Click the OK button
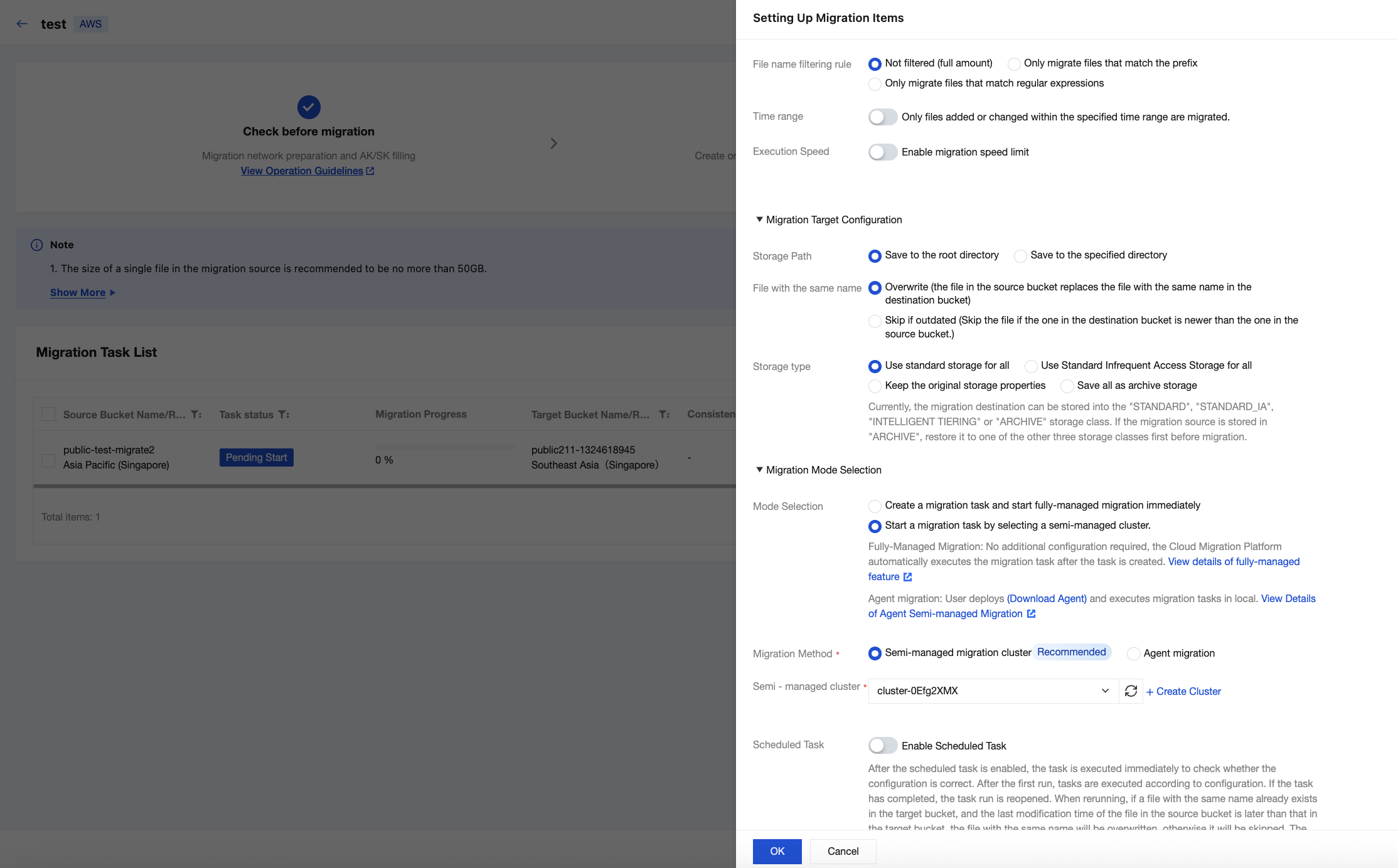Screen dimensions: 1398x868 tap(777, 851)
